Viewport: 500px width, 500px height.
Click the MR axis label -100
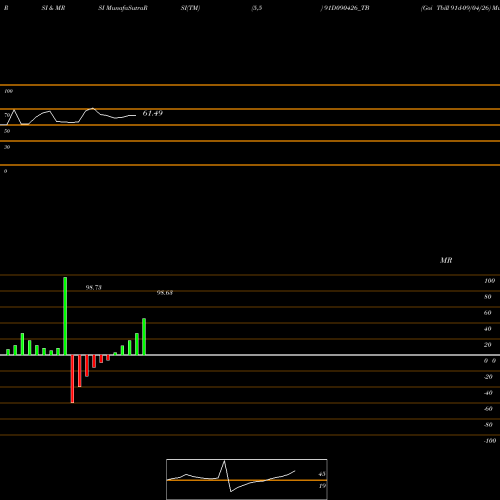[x=490, y=441]
